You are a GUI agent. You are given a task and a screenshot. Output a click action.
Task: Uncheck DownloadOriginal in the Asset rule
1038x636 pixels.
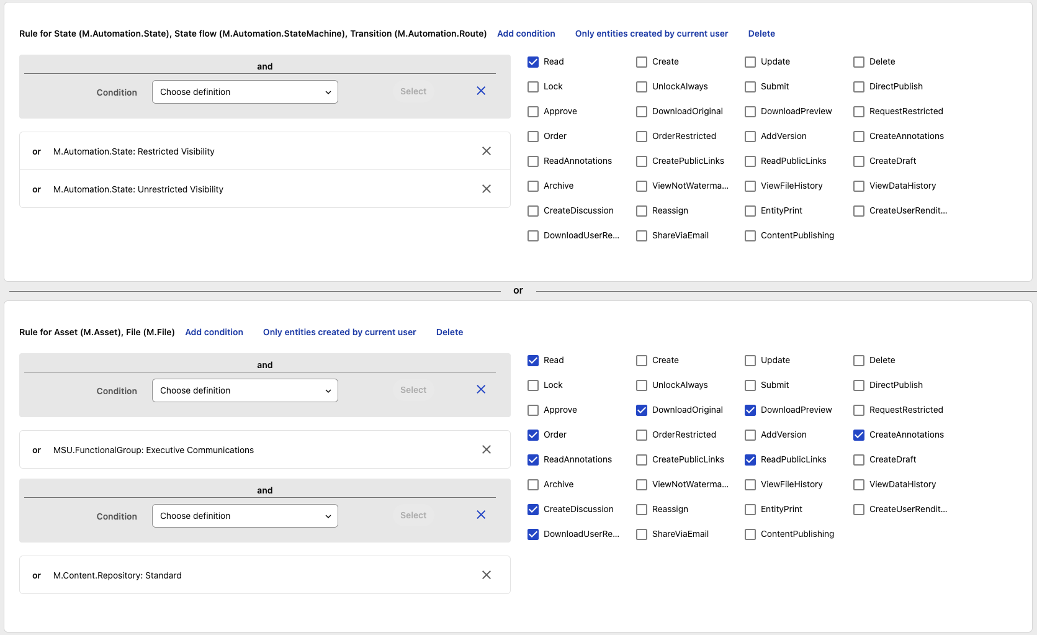pyautogui.click(x=642, y=410)
